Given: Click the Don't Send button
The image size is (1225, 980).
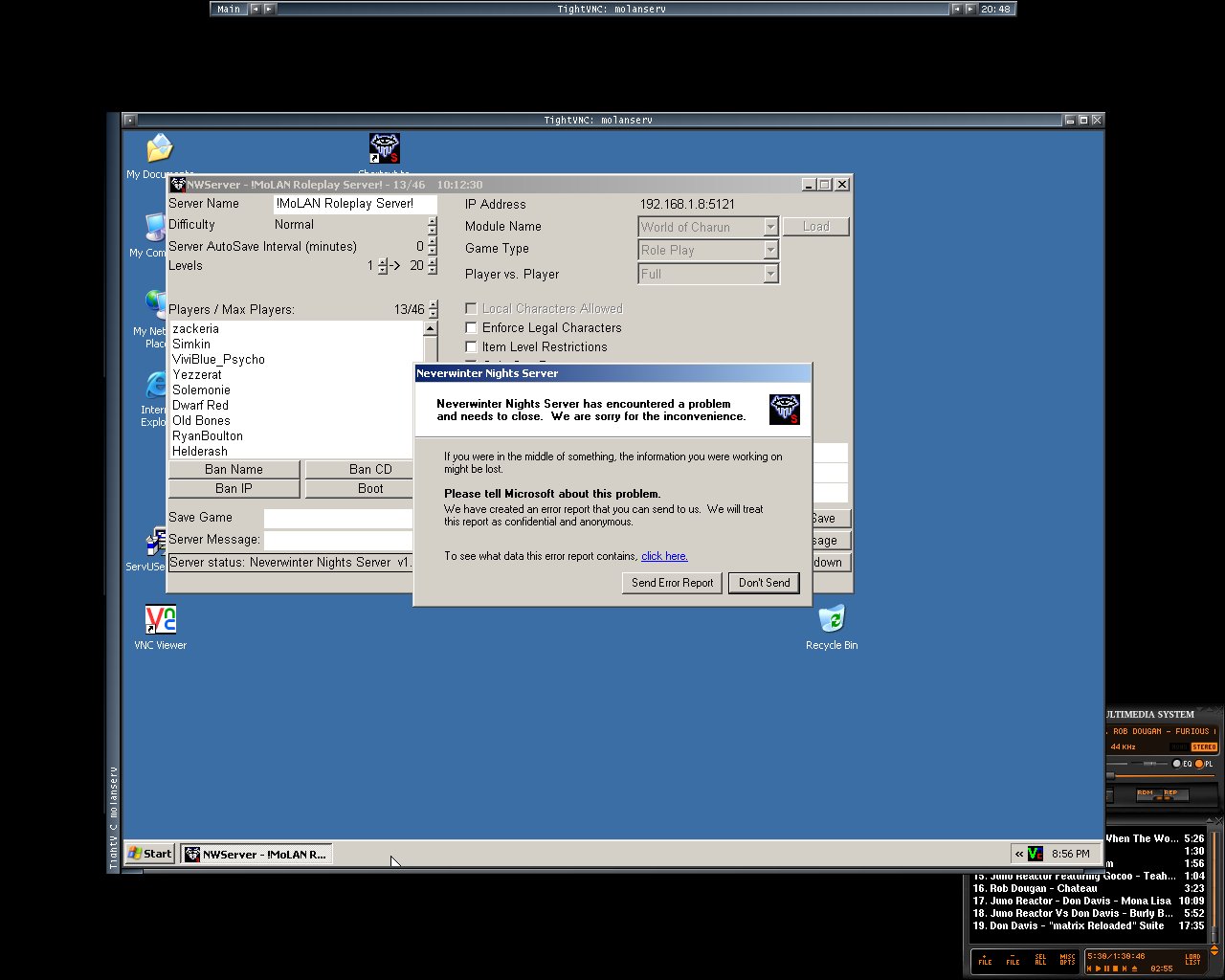Looking at the screenshot, I should coord(764,582).
